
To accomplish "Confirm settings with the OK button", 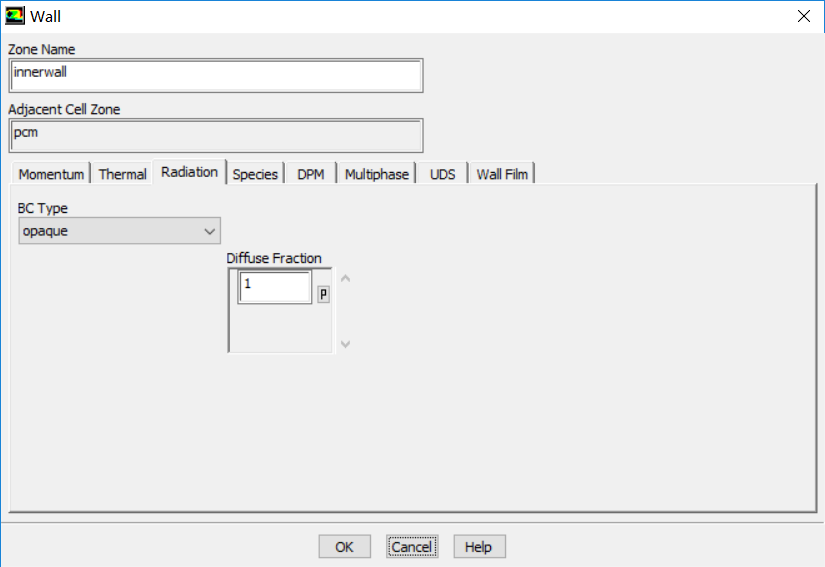I will coord(345,547).
